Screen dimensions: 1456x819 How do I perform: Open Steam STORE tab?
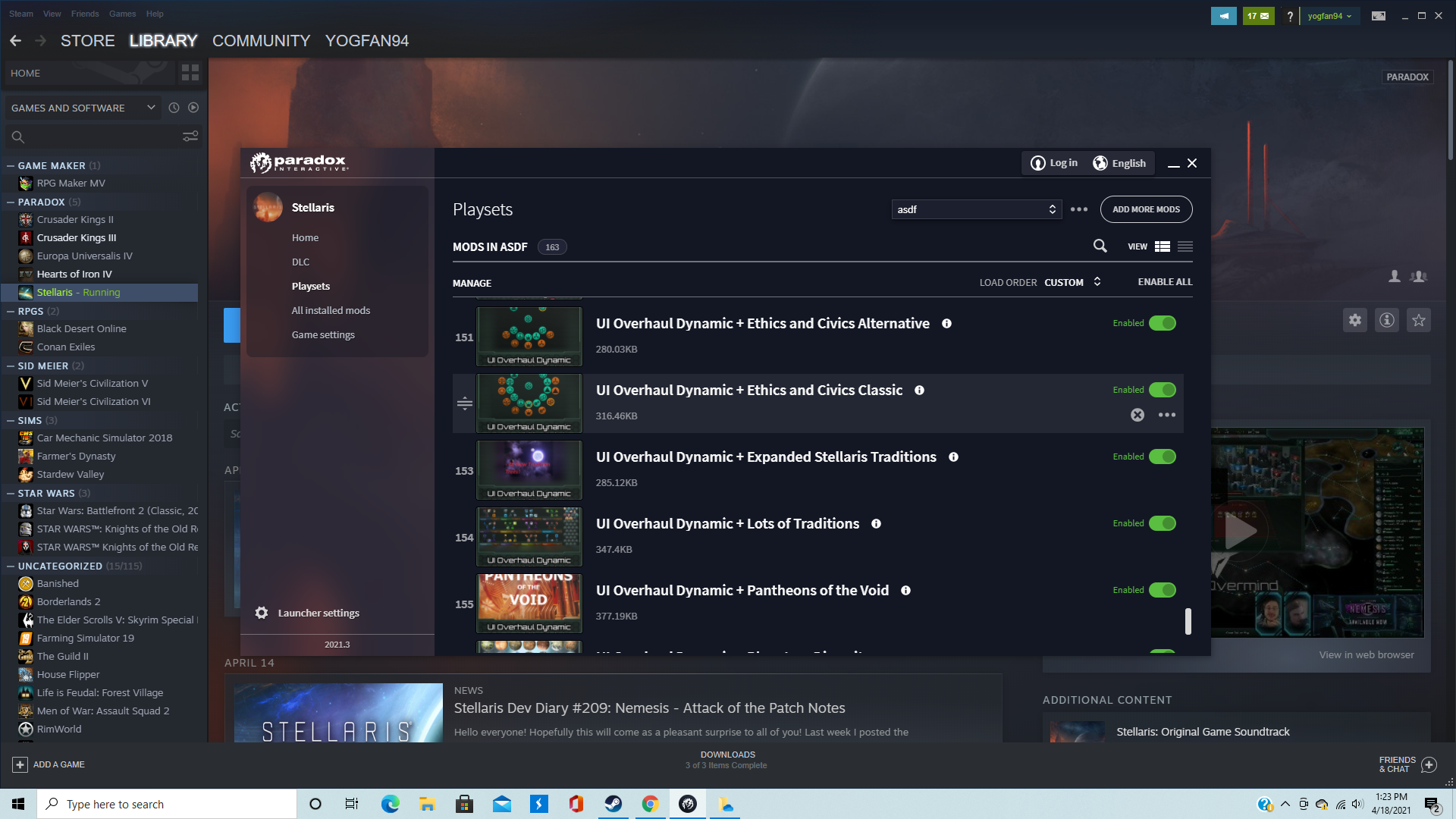click(88, 41)
